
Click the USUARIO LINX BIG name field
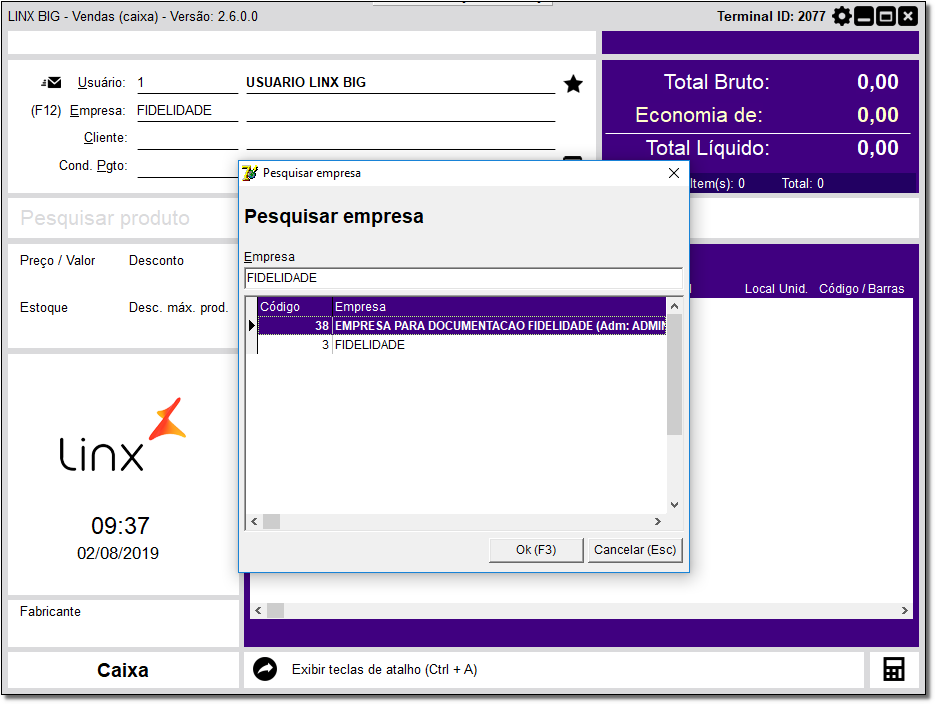tap(400, 83)
